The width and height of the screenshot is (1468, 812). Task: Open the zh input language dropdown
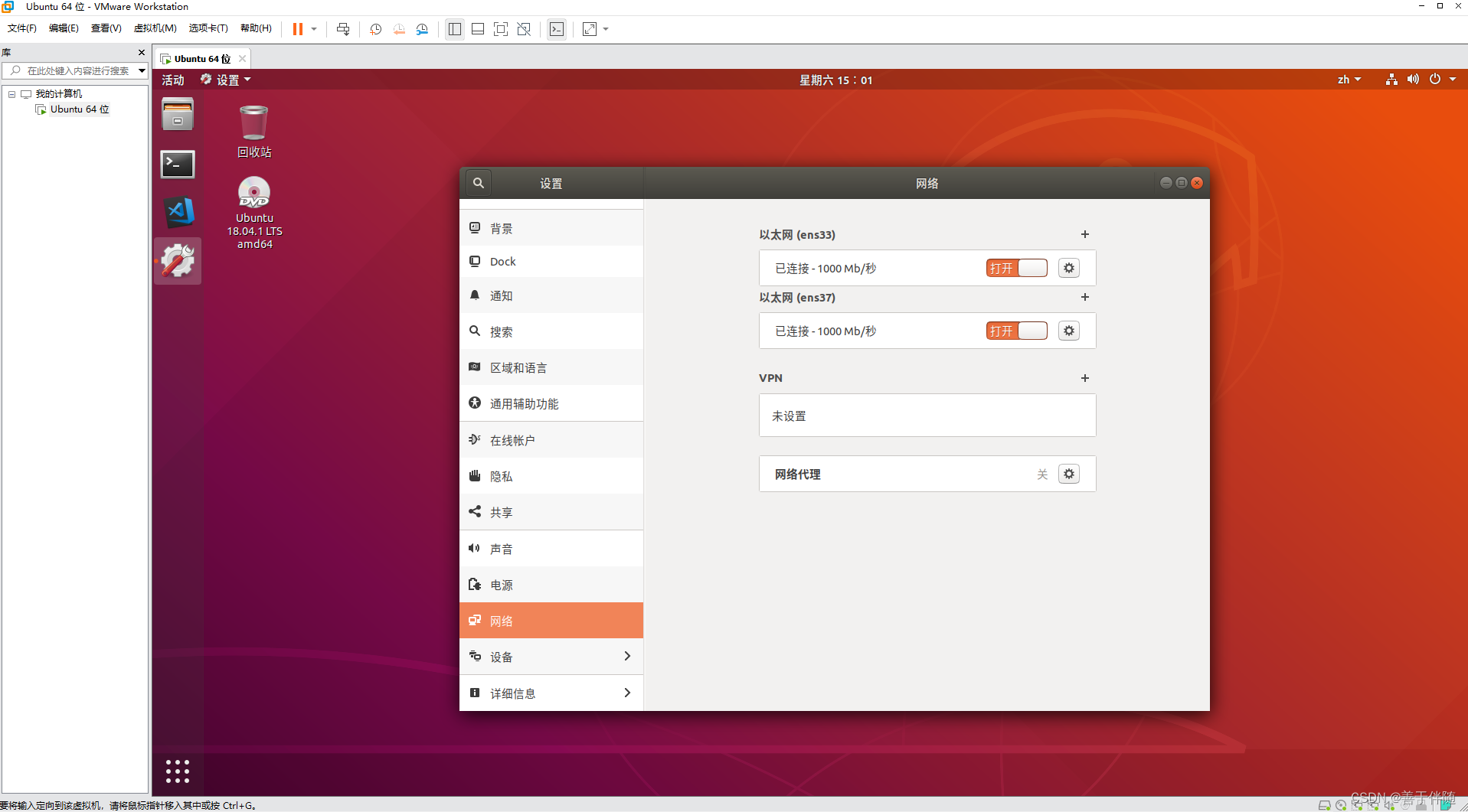[x=1349, y=80]
